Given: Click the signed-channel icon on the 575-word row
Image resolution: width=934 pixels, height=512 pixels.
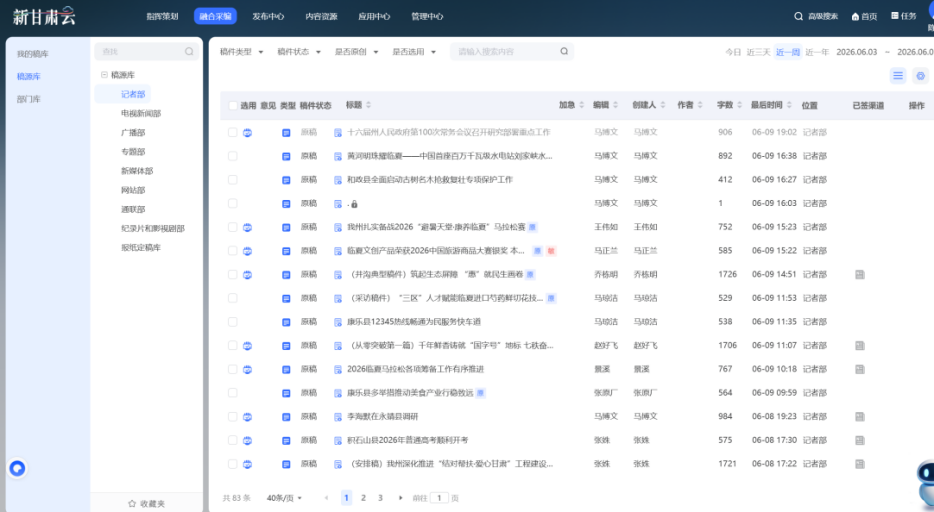Looking at the screenshot, I should coord(860,441).
